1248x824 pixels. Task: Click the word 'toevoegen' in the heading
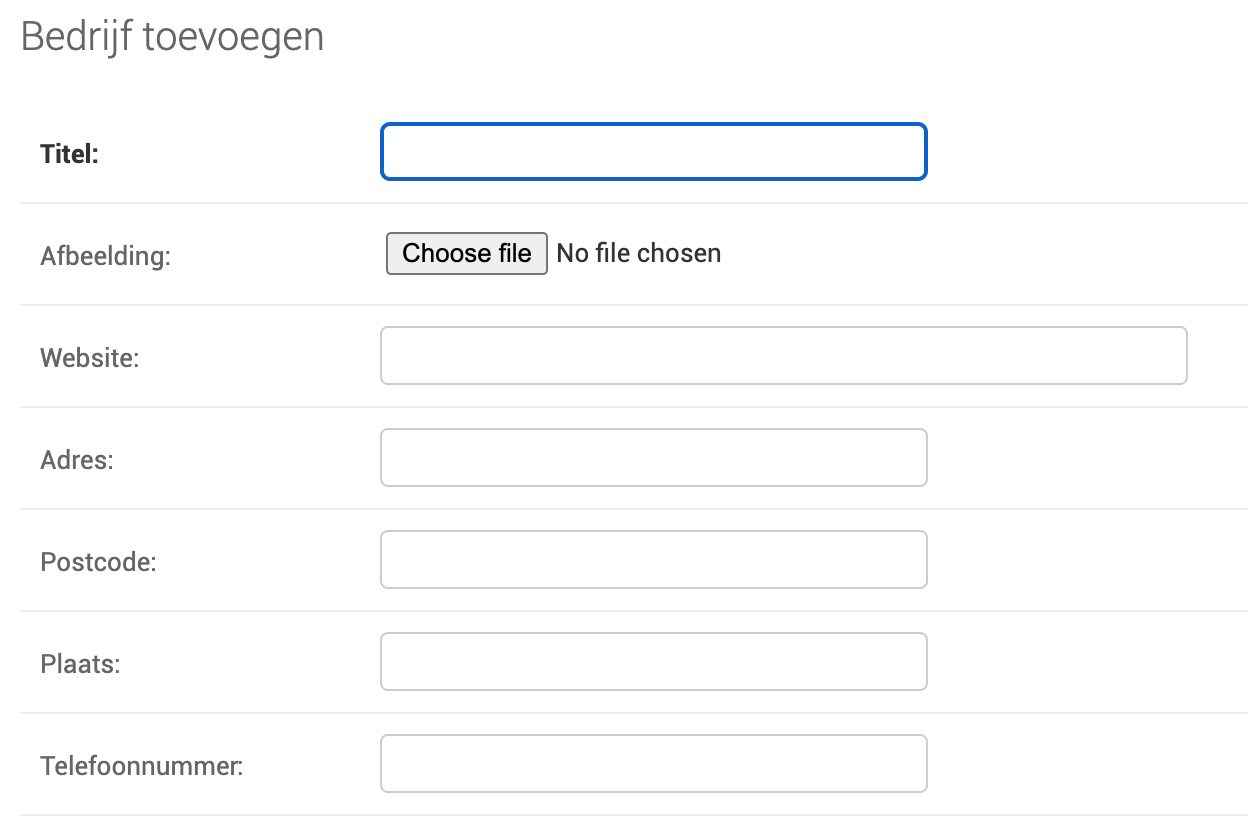[234, 37]
